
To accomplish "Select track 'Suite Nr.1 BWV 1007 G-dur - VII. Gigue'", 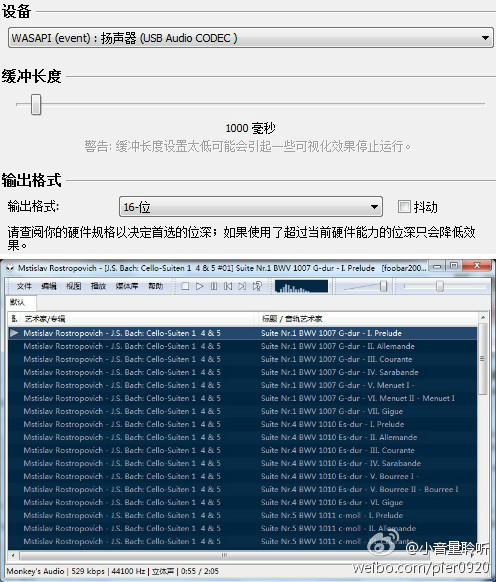I will [x=243, y=411].
